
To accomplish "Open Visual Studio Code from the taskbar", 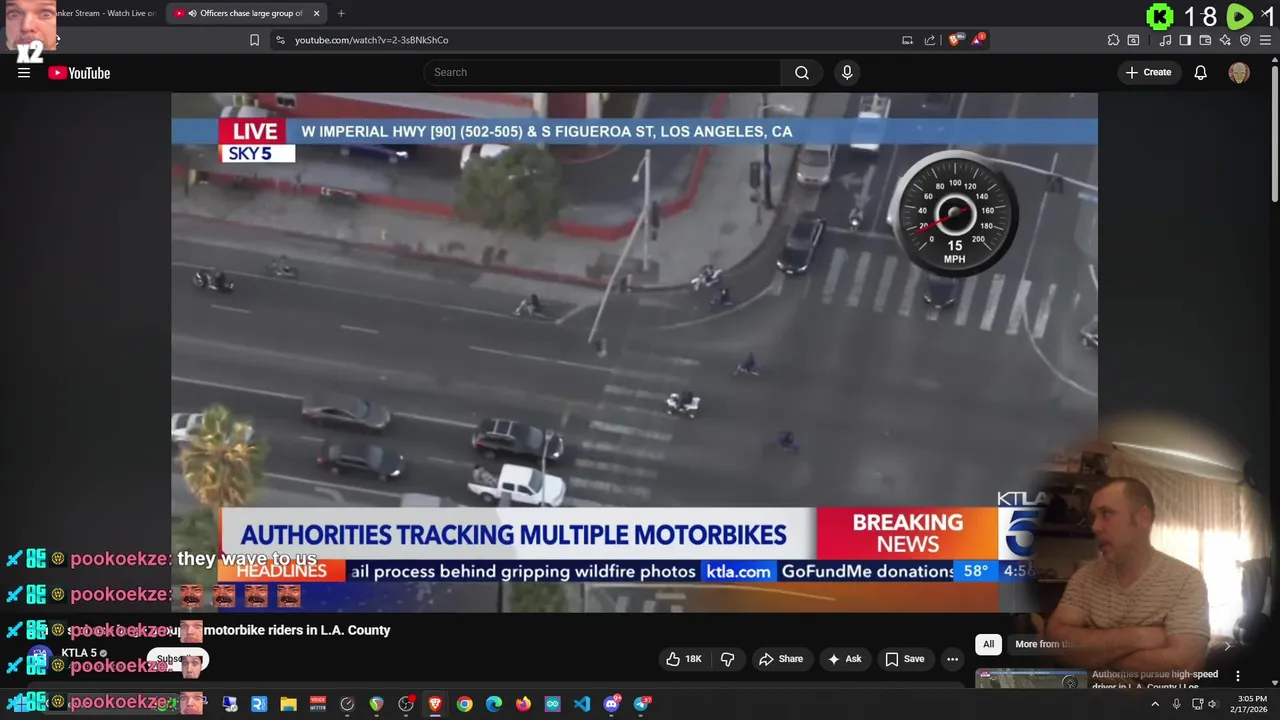I will click(x=582, y=704).
